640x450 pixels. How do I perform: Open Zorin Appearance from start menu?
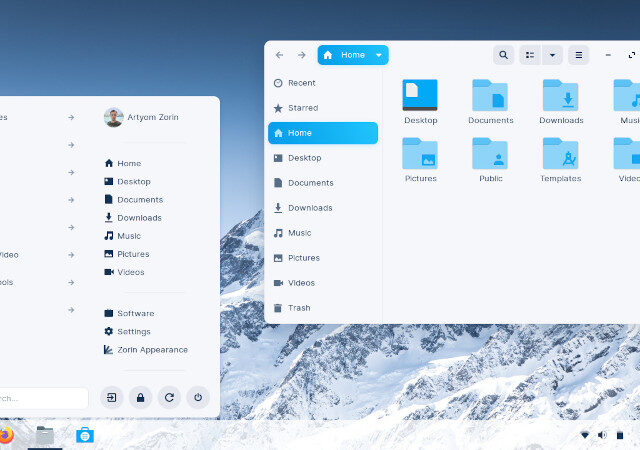[x=151, y=350]
